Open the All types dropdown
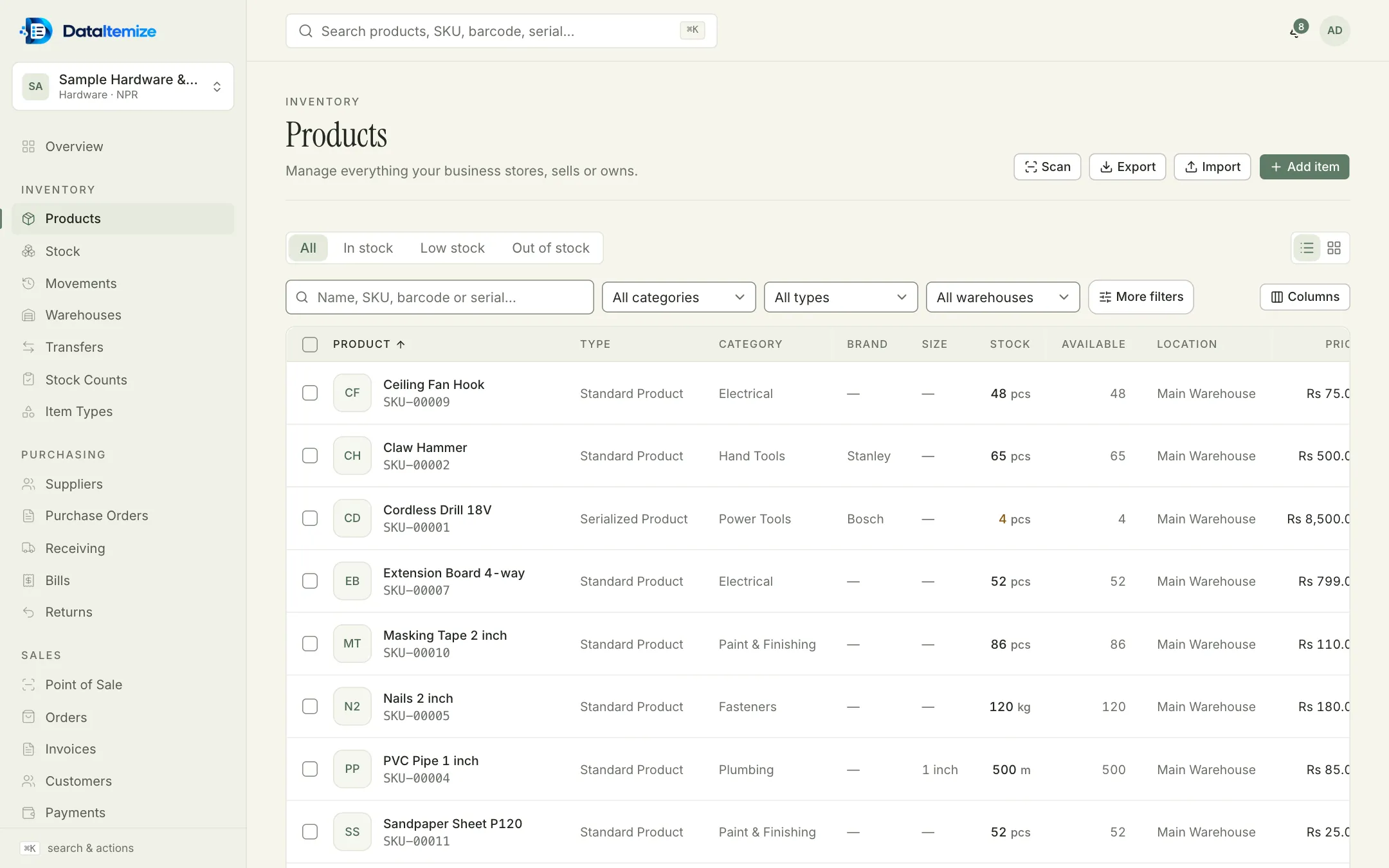This screenshot has height=868, width=1389. 840,297
